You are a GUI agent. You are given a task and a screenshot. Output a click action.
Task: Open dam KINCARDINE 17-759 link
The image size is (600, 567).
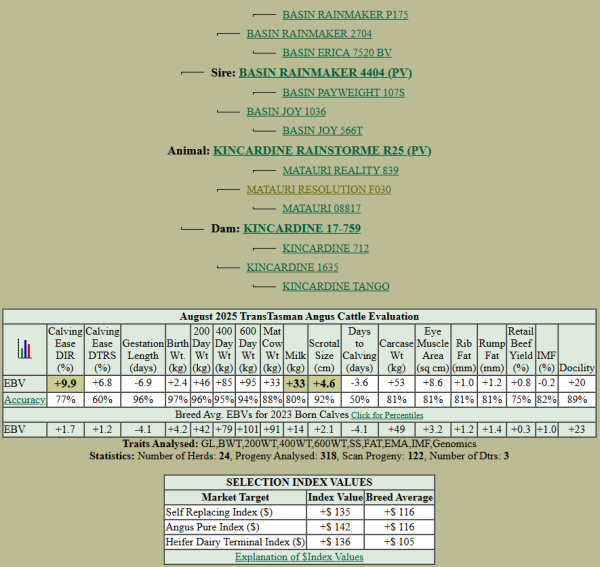302,229
